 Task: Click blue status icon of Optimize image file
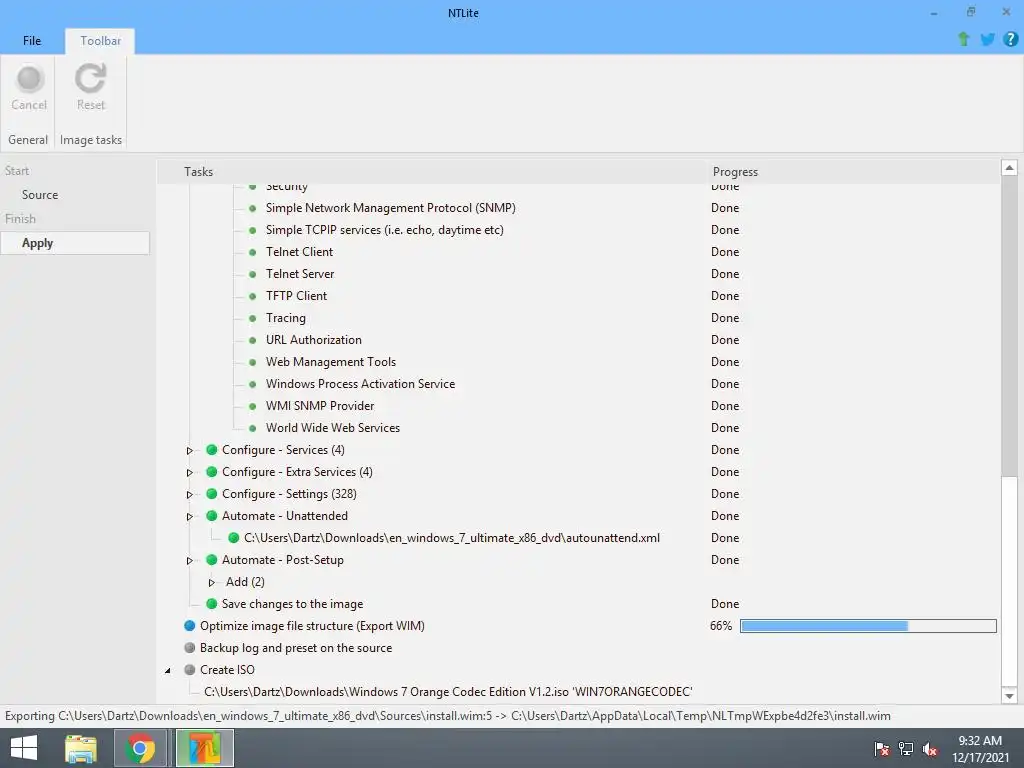[x=189, y=626]
